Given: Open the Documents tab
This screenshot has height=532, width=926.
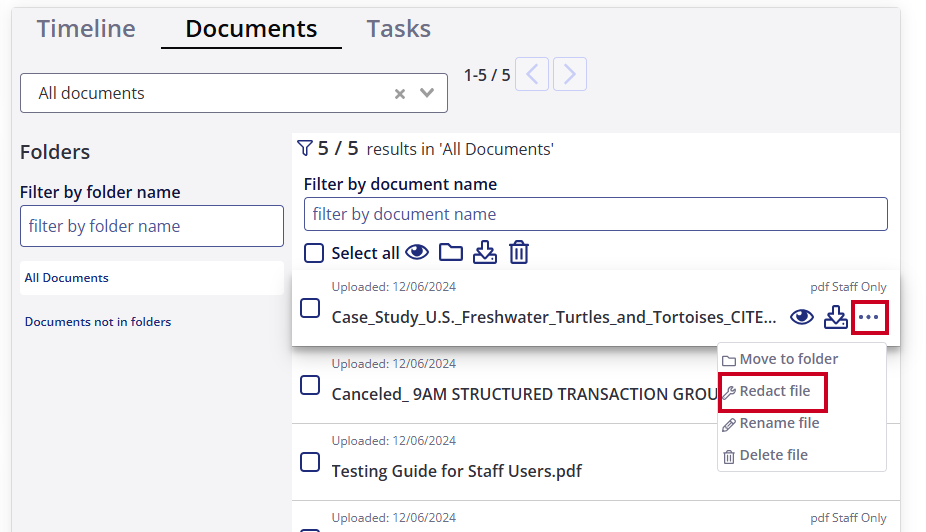Looking at the screenshot, I should coord(251,28).
